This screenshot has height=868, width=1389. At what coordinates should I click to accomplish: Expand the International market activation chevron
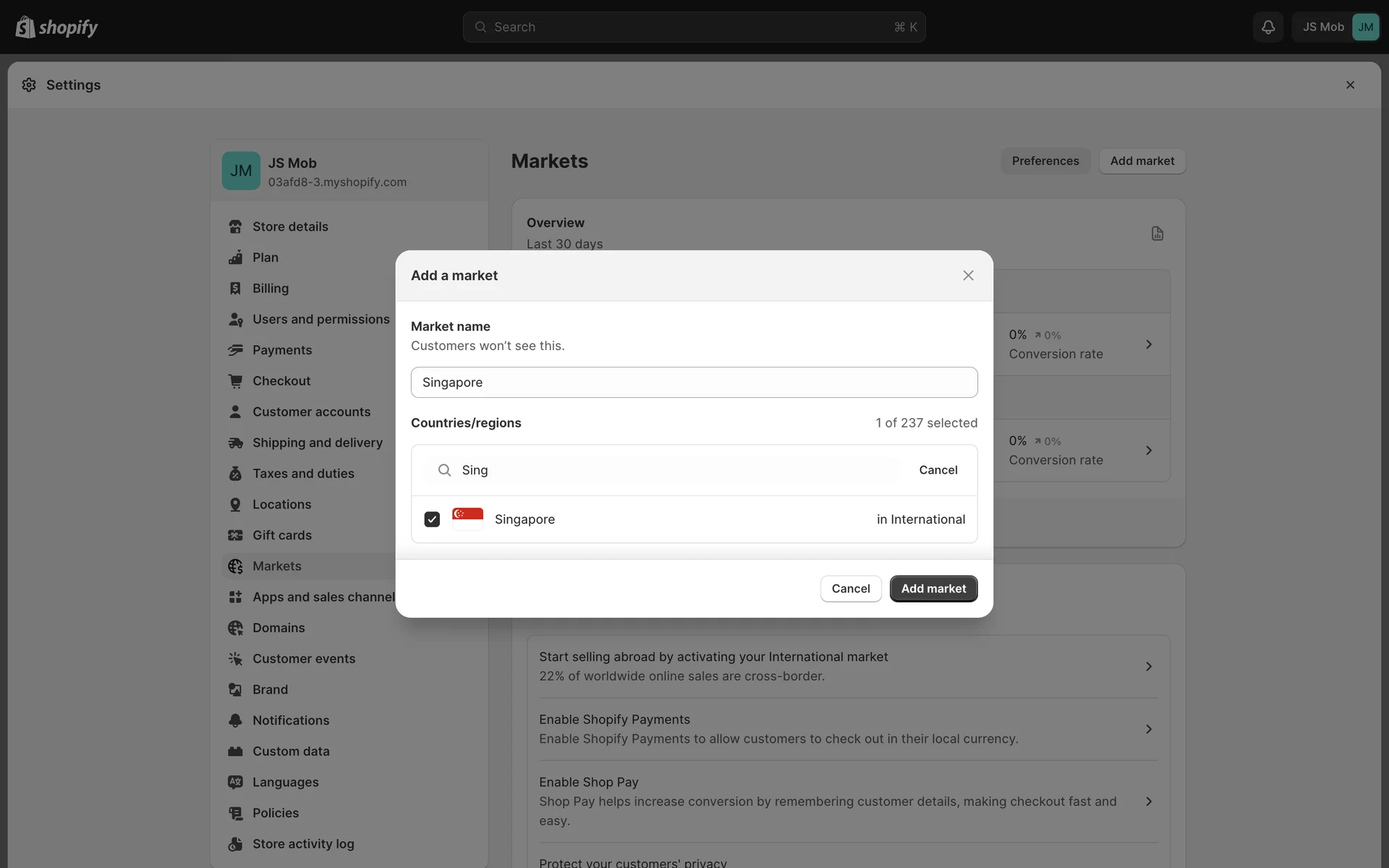[1149, 666]
